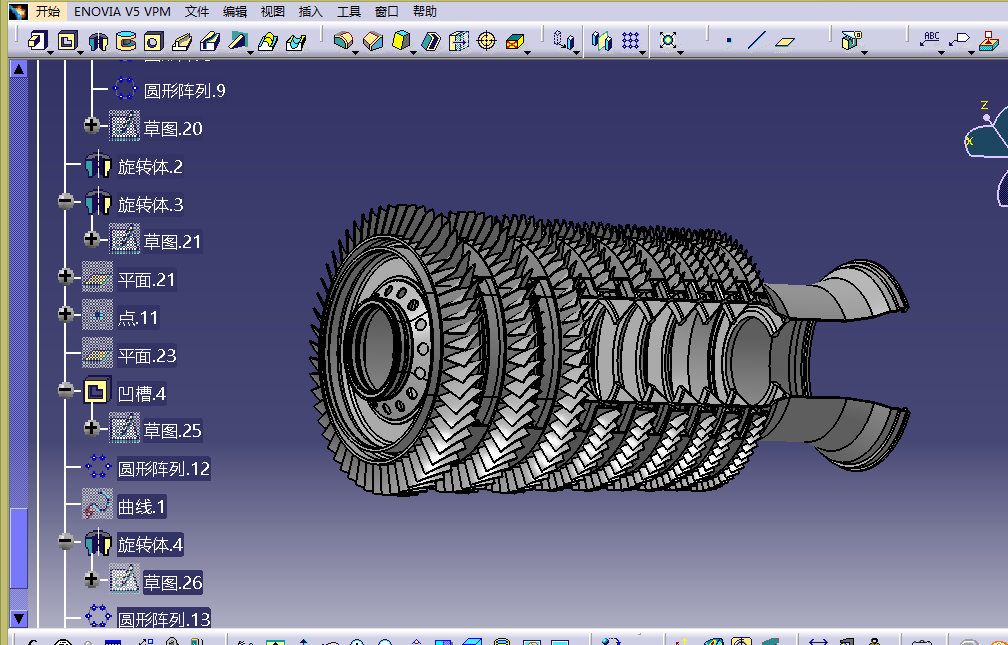This screenshot has height=645, width=1008.
Task: Open the 插入 menu
Action: [310, 11]
